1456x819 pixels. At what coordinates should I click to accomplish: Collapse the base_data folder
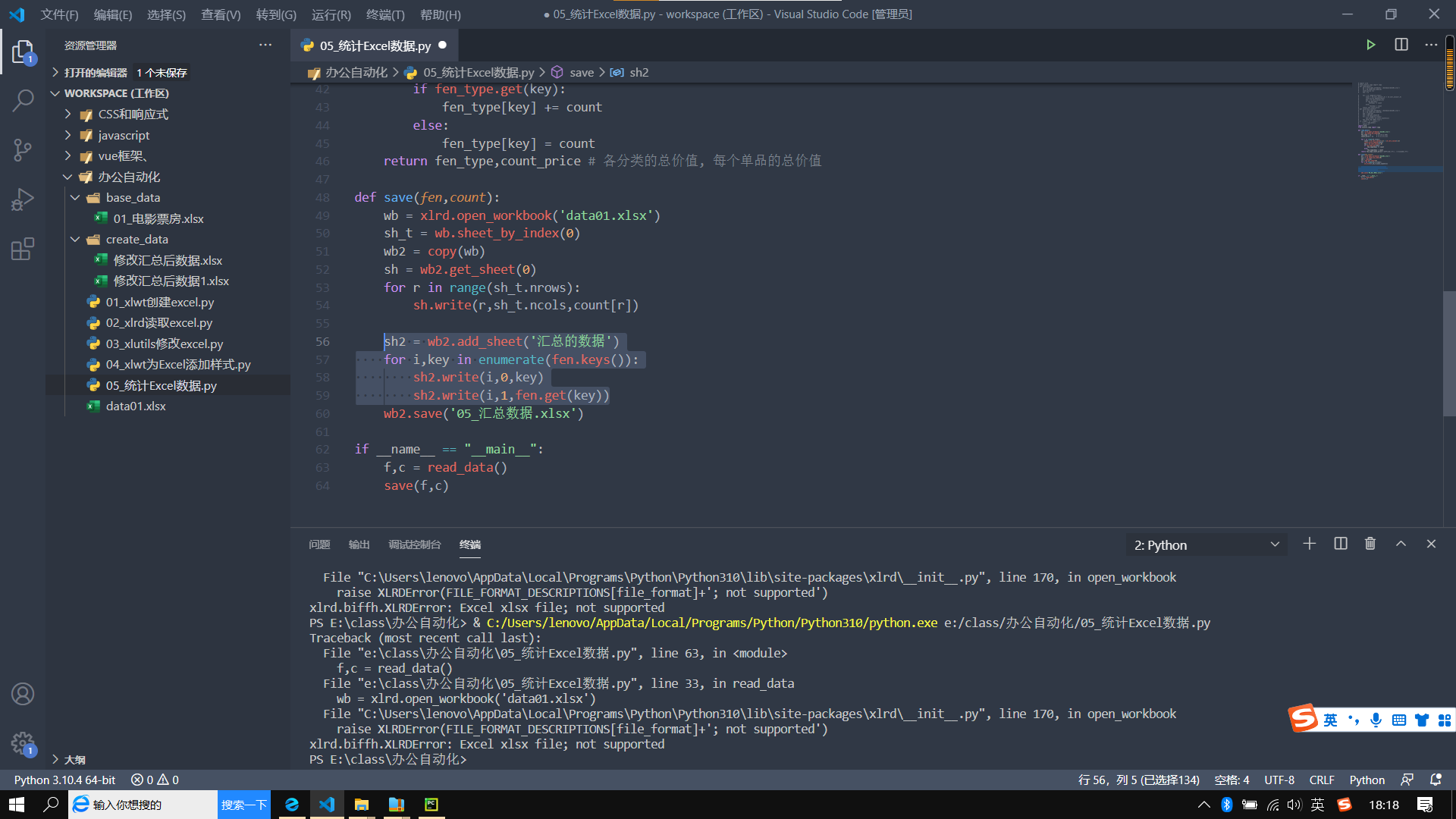click(x=133, y=197)
